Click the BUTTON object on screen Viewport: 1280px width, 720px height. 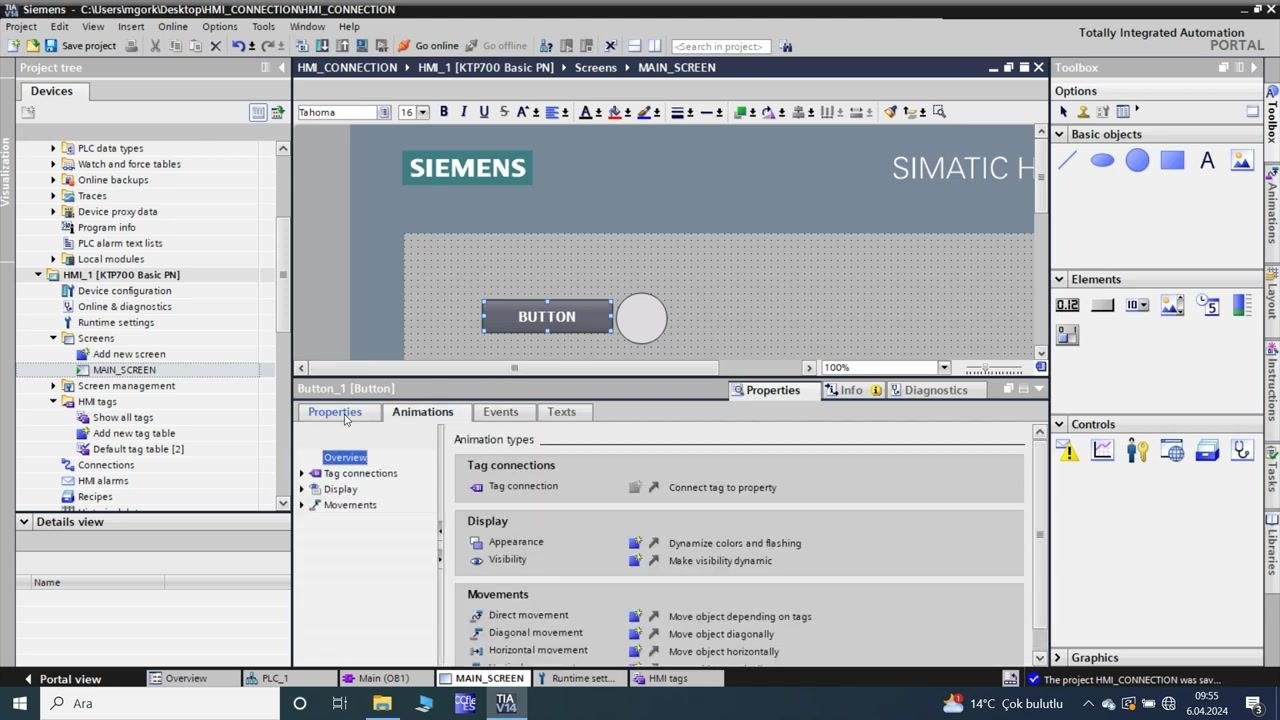tap(547, 317)
